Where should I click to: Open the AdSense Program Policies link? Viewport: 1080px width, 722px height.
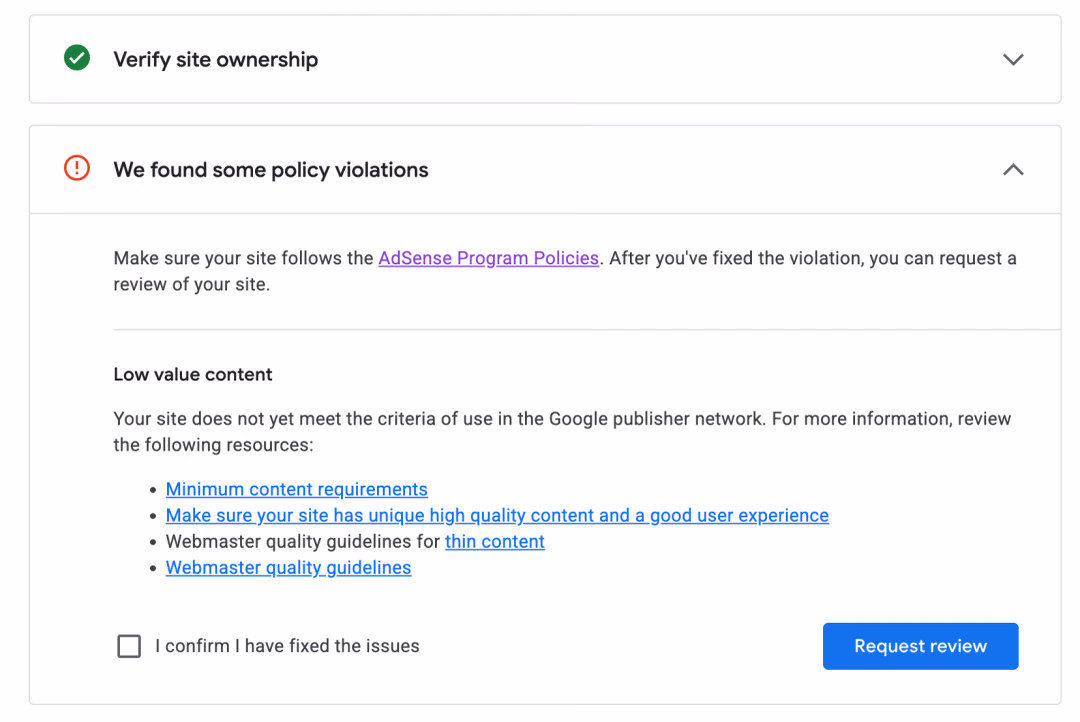(x=488, y=258)
